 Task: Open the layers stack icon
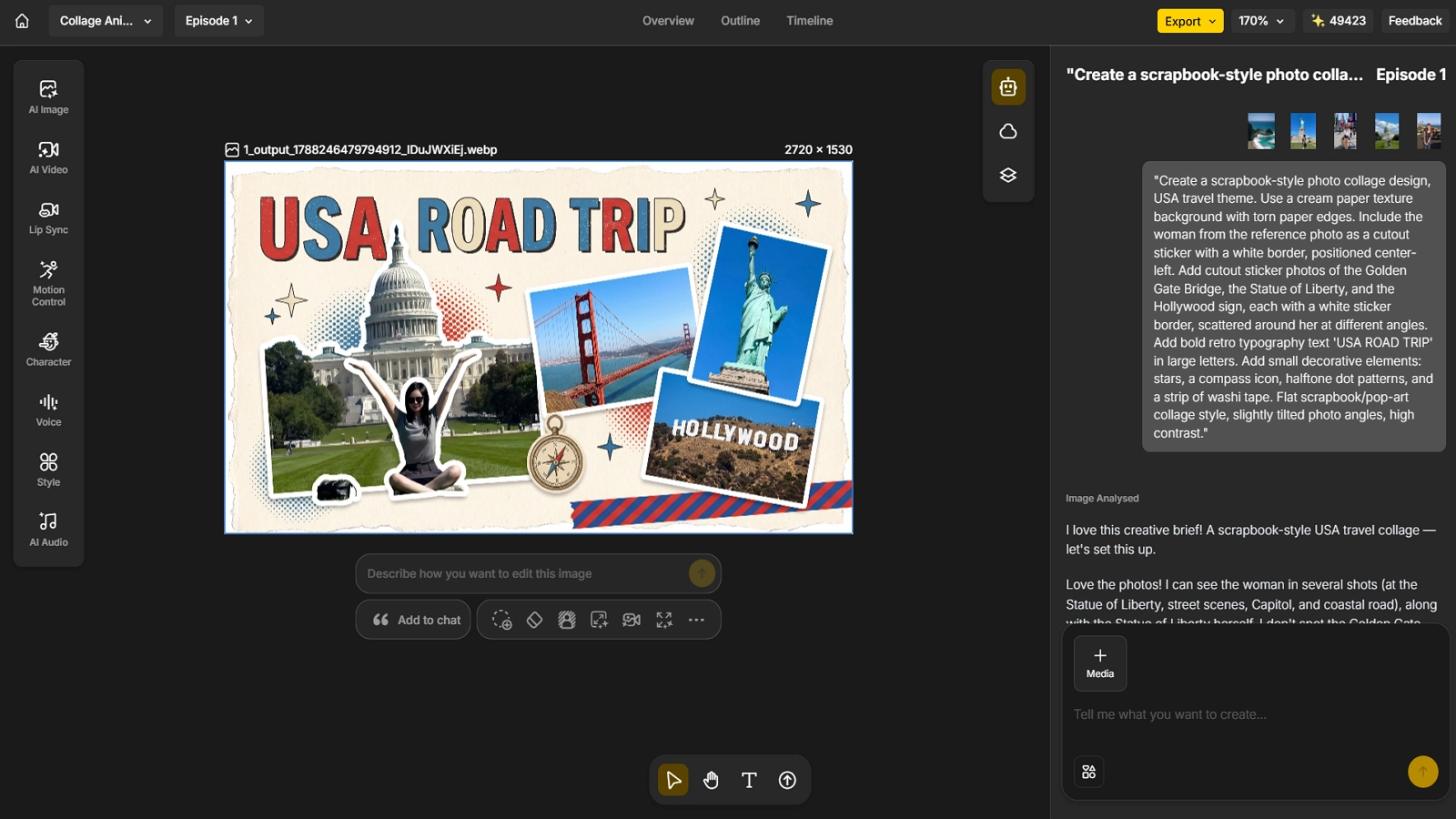pos(1008,175)
